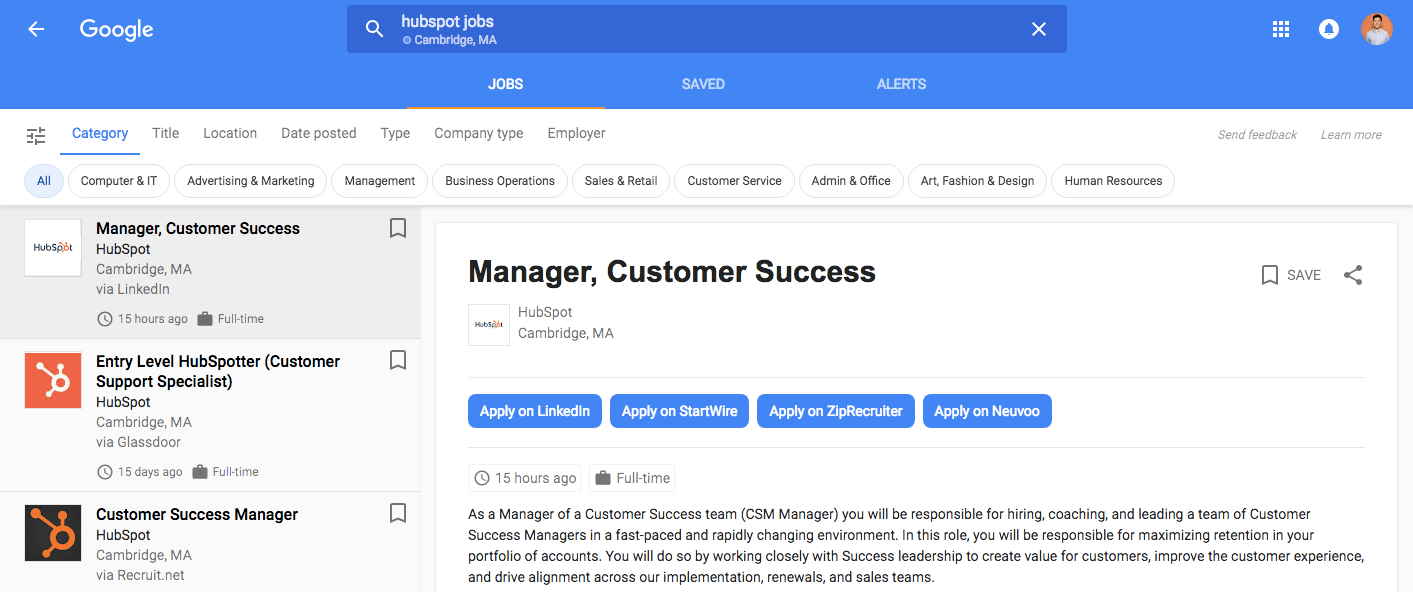Image resolution: width=1413 pixels, height=592 pixels.
Task: Select the Computer & IT category chip
Action: (119, 181)
